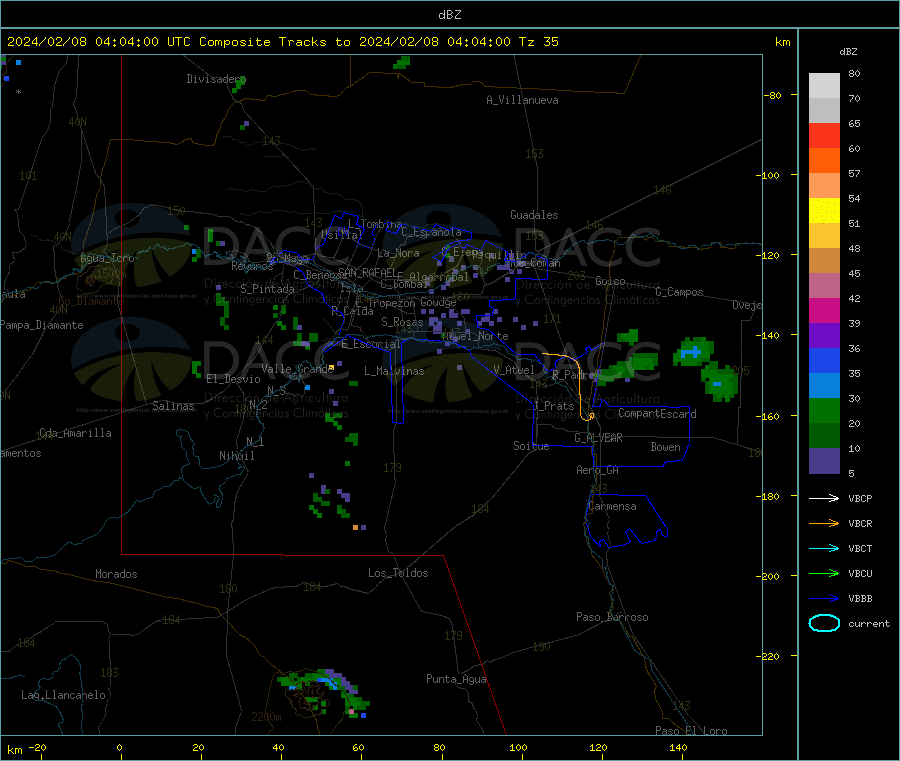The height and width of the screenshot is (761, 900).
Task: Click the Carmensa place label
Action: click(x=612, y=506)
